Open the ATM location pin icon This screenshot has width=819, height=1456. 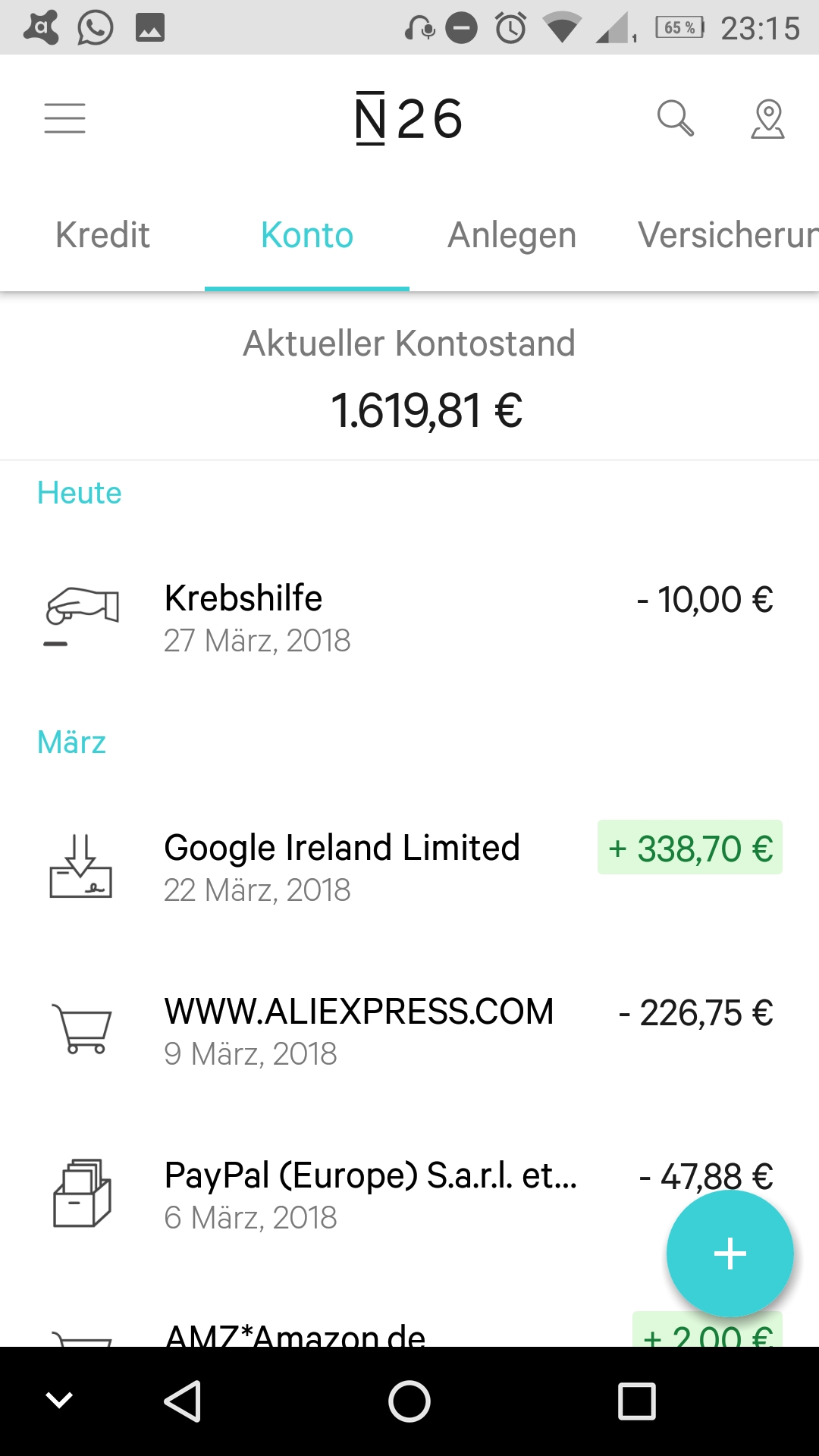point(767,119)
